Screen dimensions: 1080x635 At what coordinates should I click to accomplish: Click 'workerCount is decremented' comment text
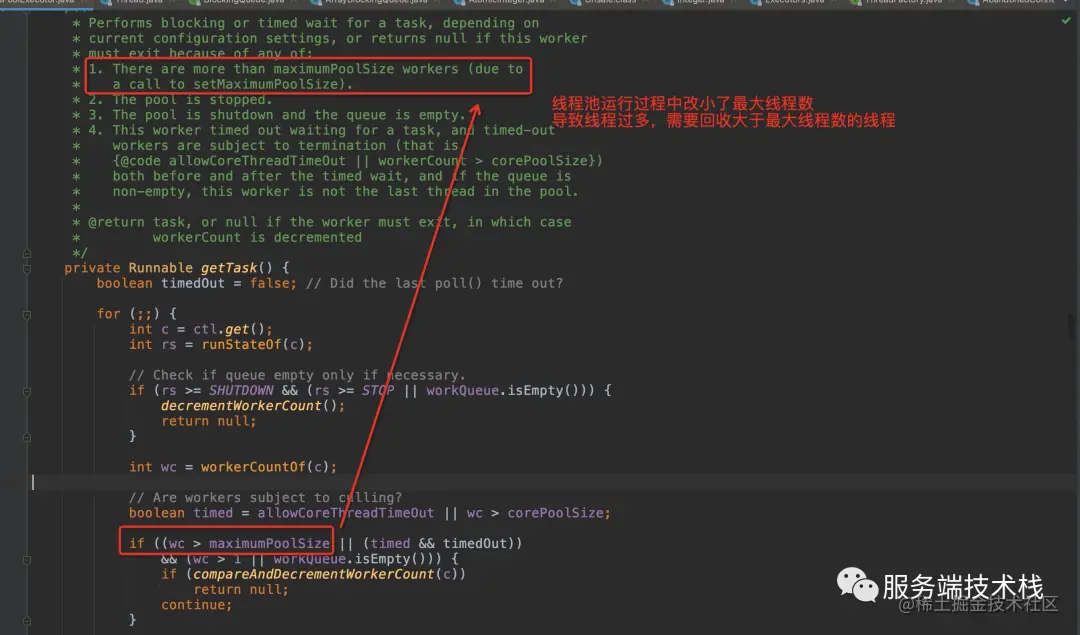tap(257, 238)
